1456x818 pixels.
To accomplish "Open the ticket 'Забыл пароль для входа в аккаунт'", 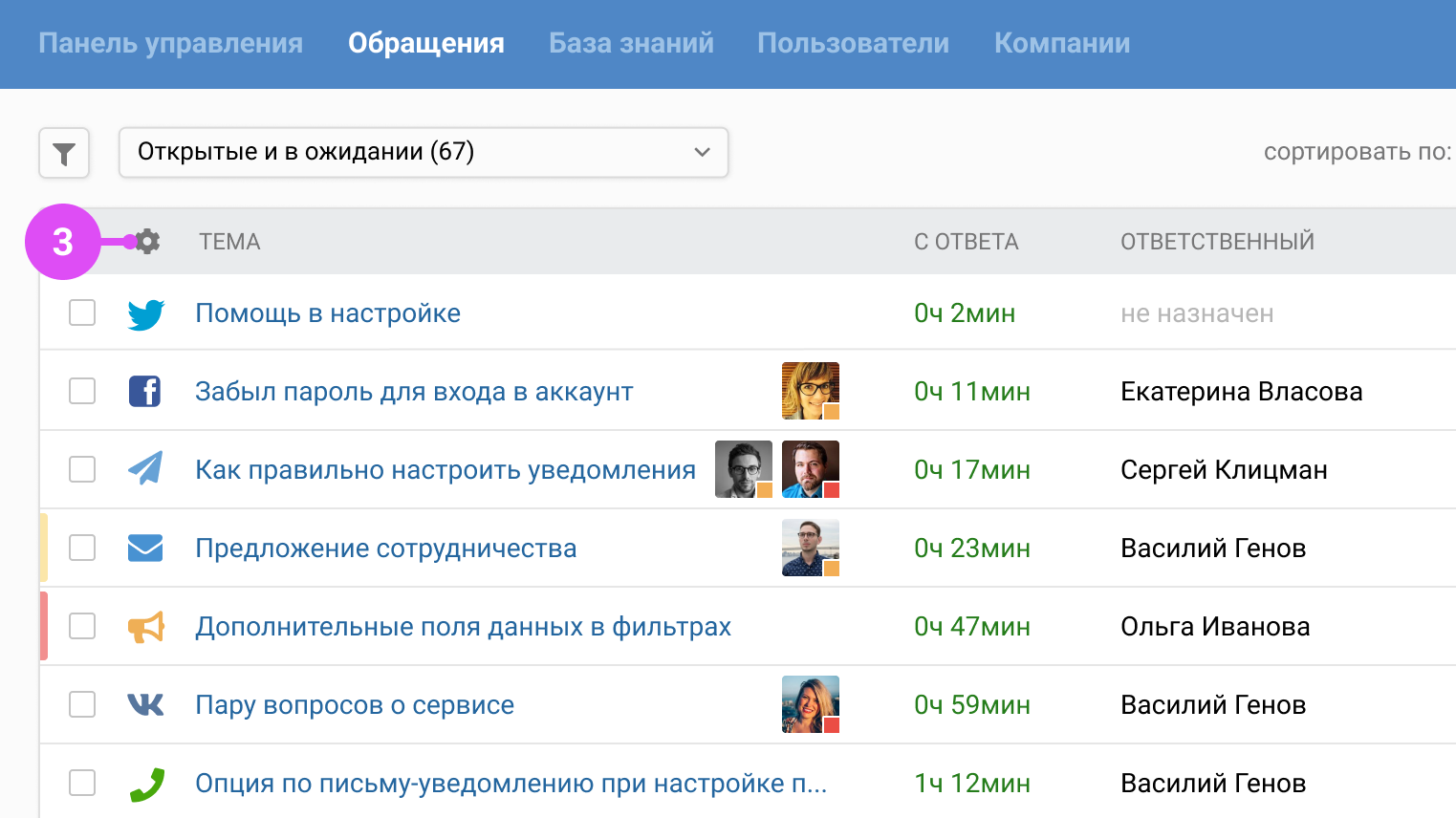I will point(413,390).
